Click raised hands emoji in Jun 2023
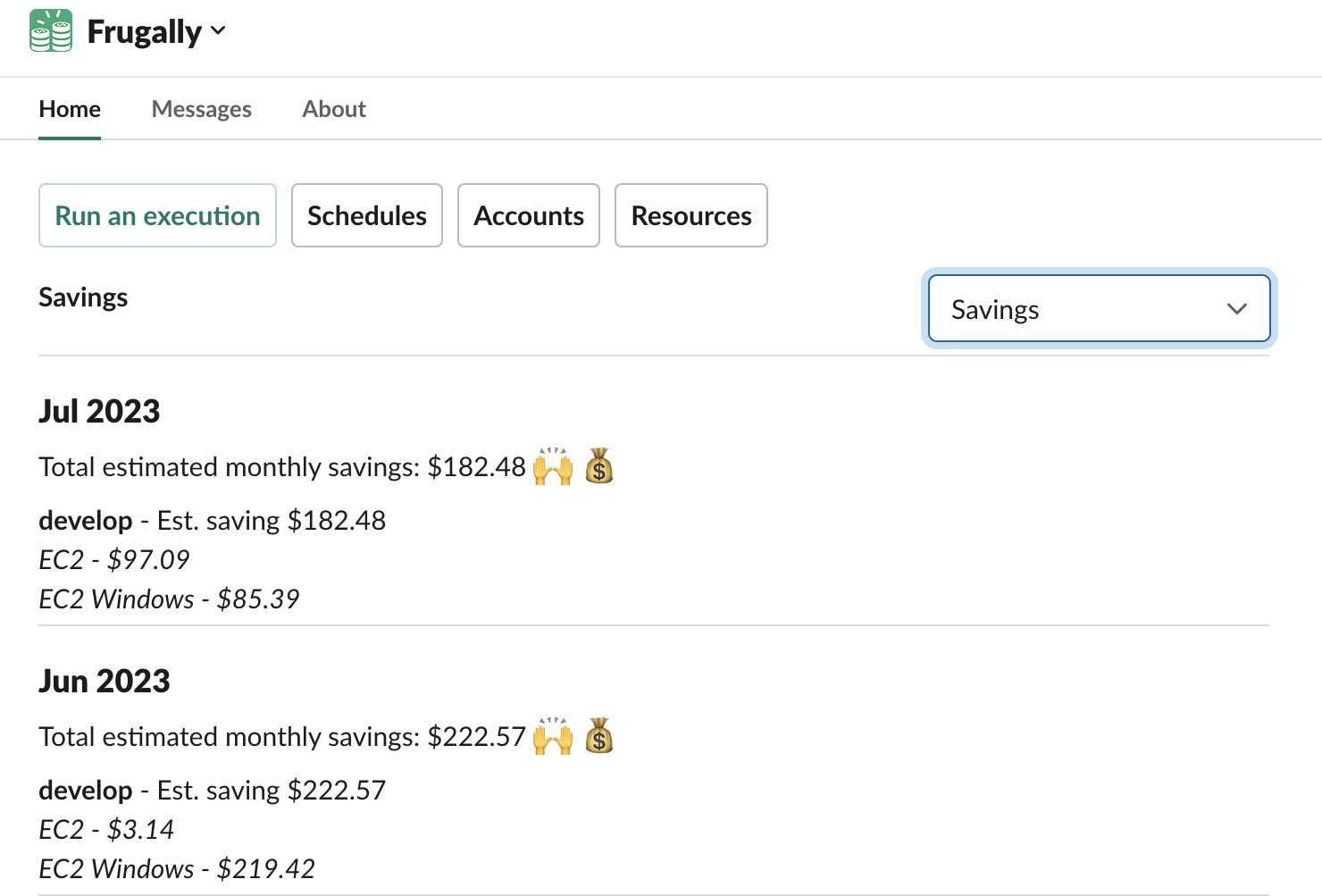Screen dimensions: 1322x896 pos(553,736)
